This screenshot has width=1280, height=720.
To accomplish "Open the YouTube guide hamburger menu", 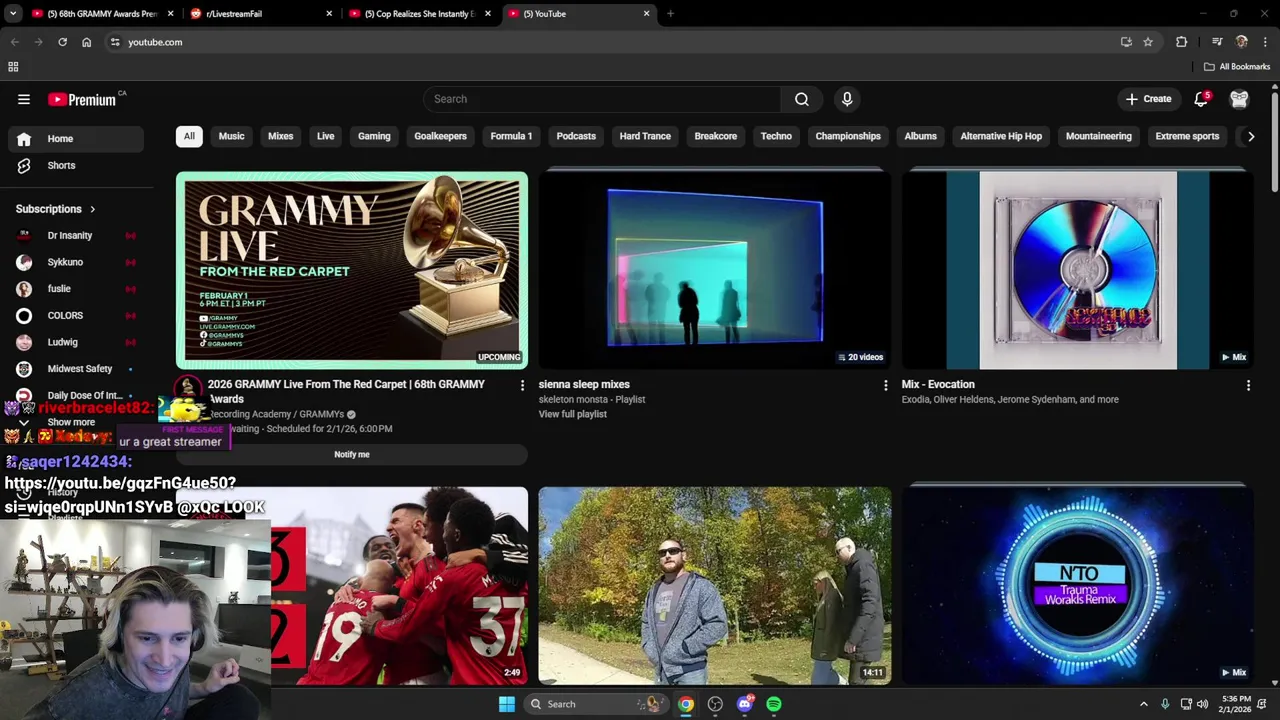I will (x=24, y=99).
